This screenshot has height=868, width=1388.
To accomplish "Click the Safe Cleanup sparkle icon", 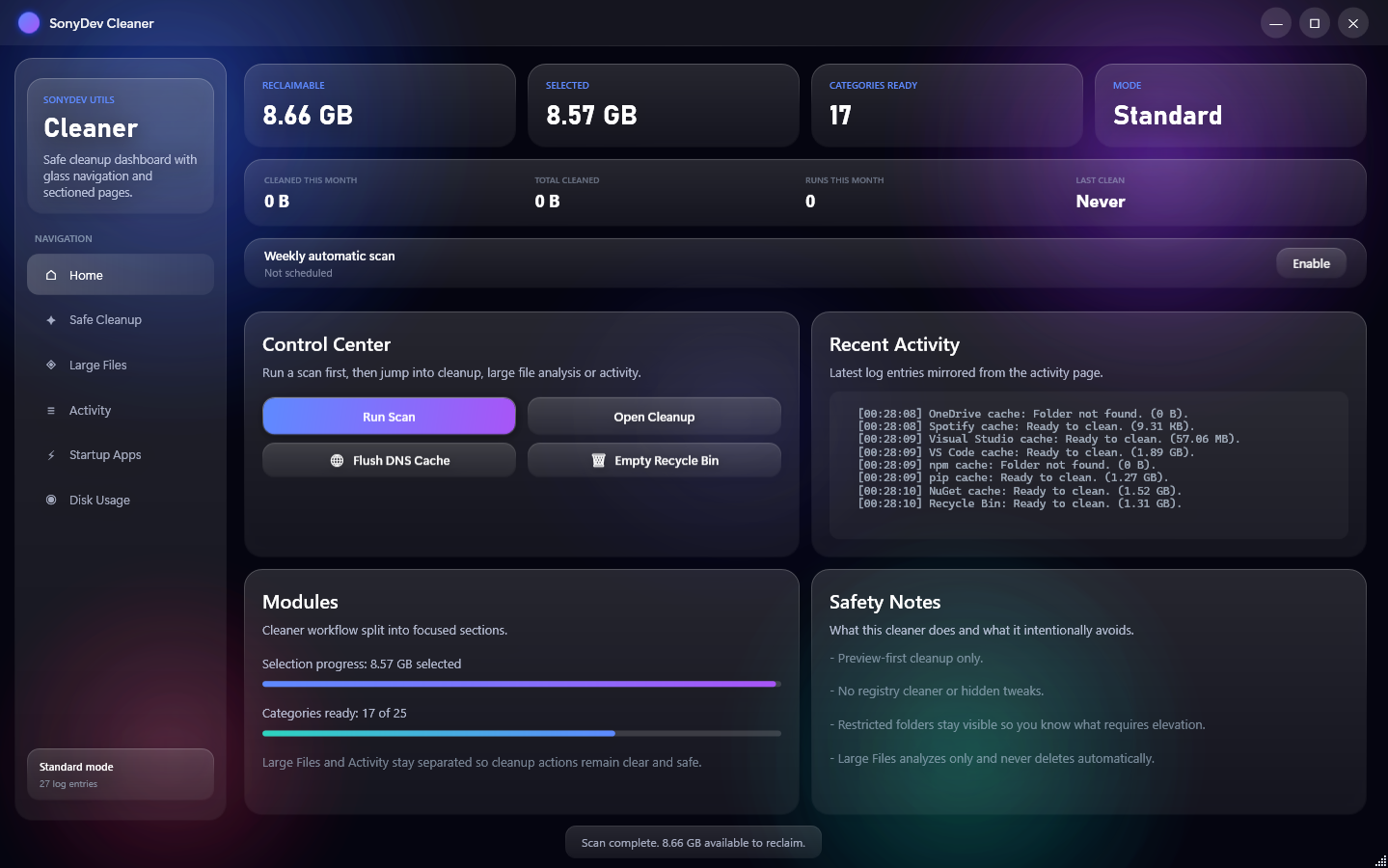I will pyautogui.click(x=51, y=320).
